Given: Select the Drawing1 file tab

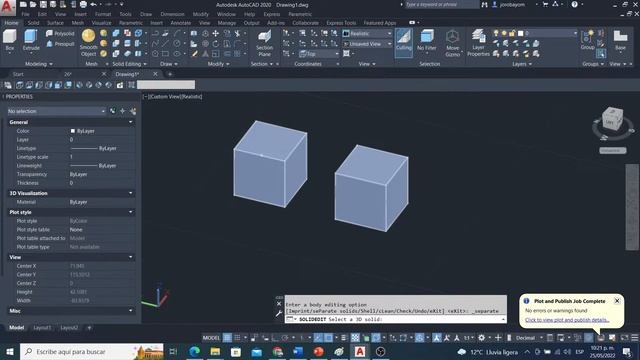Looking at the screenshot, I should [127, 74].
